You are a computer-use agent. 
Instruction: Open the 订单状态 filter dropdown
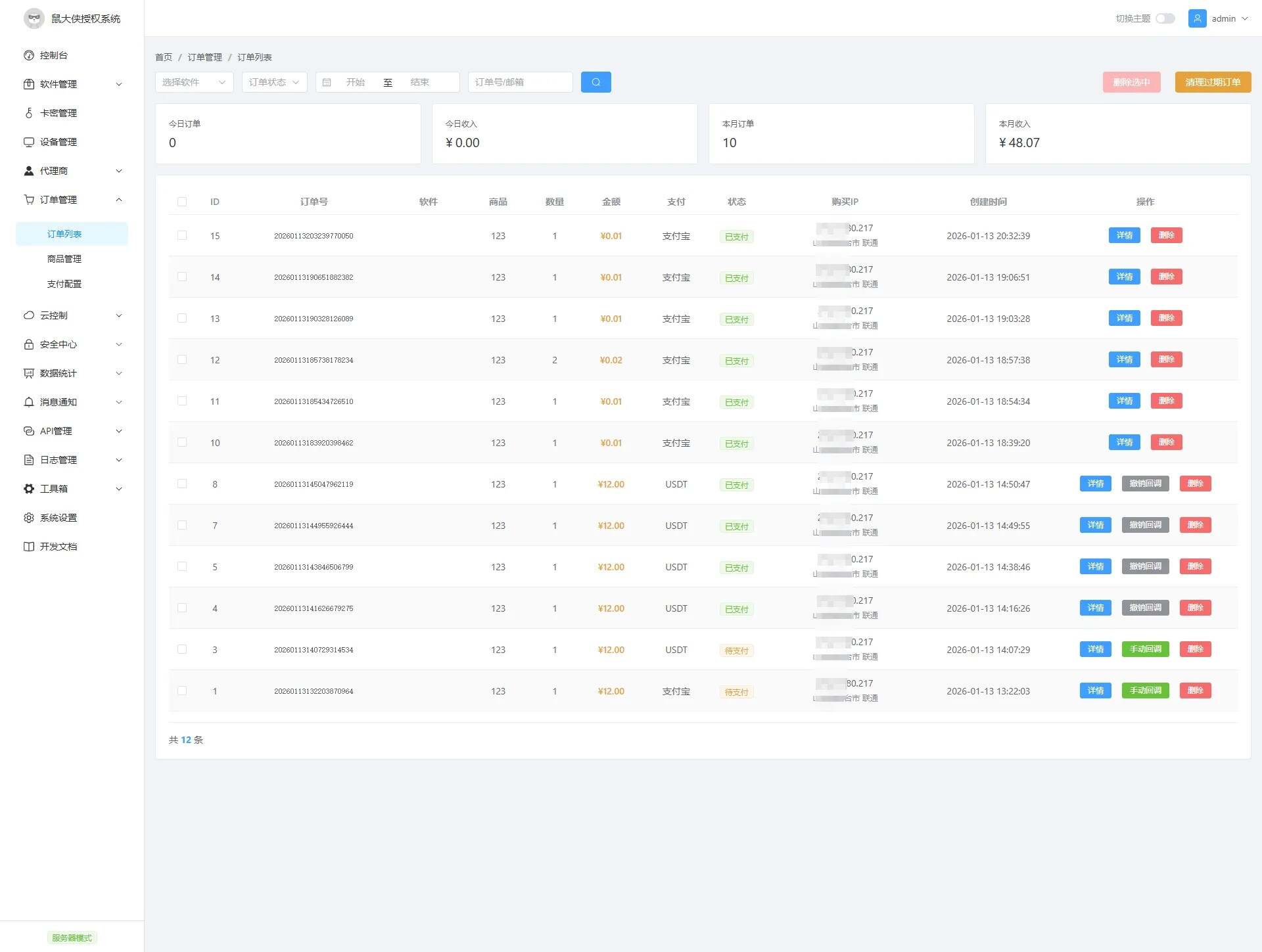(274, 82)
